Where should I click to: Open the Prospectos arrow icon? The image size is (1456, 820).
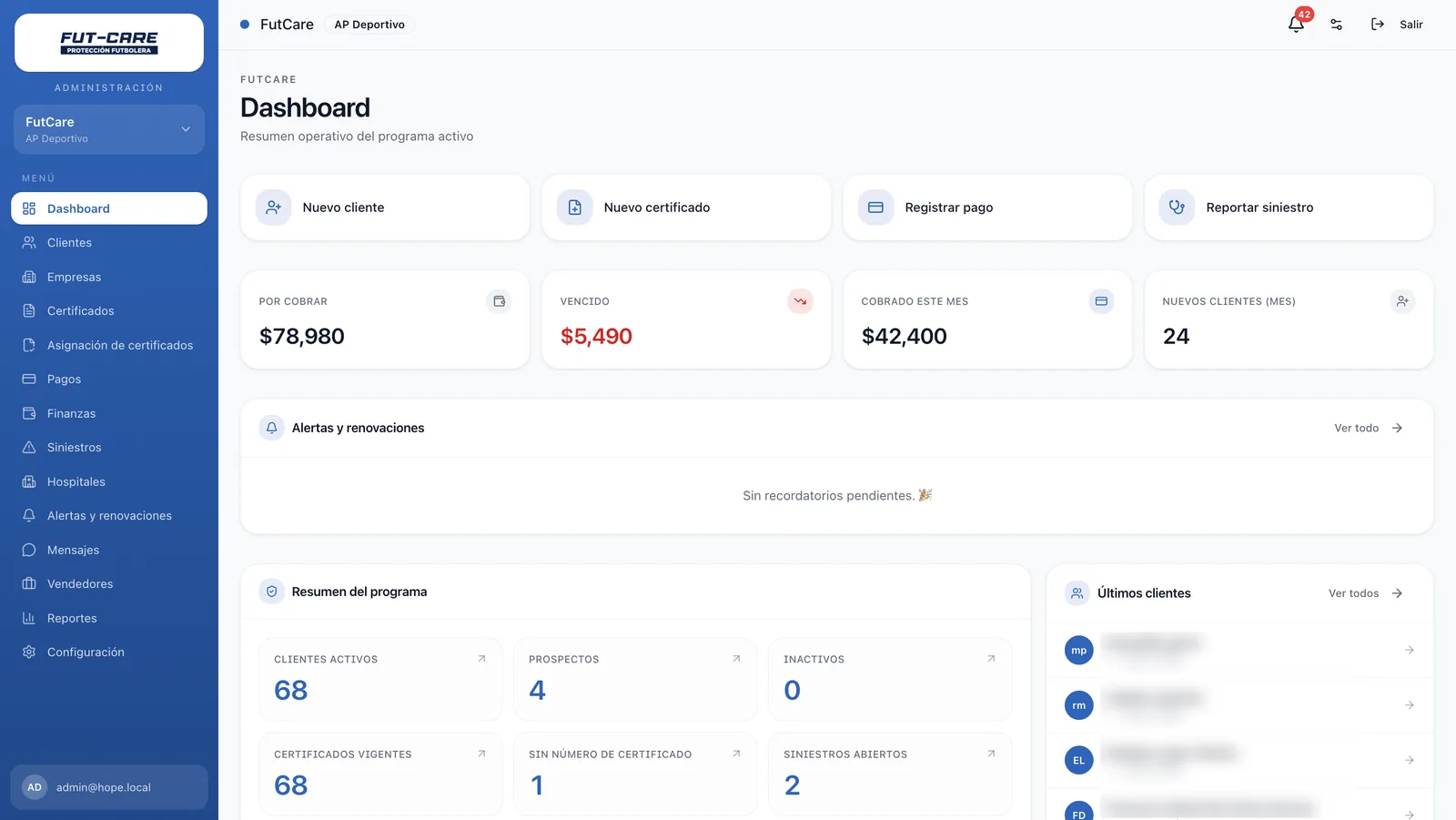click(x=736, y=659)
